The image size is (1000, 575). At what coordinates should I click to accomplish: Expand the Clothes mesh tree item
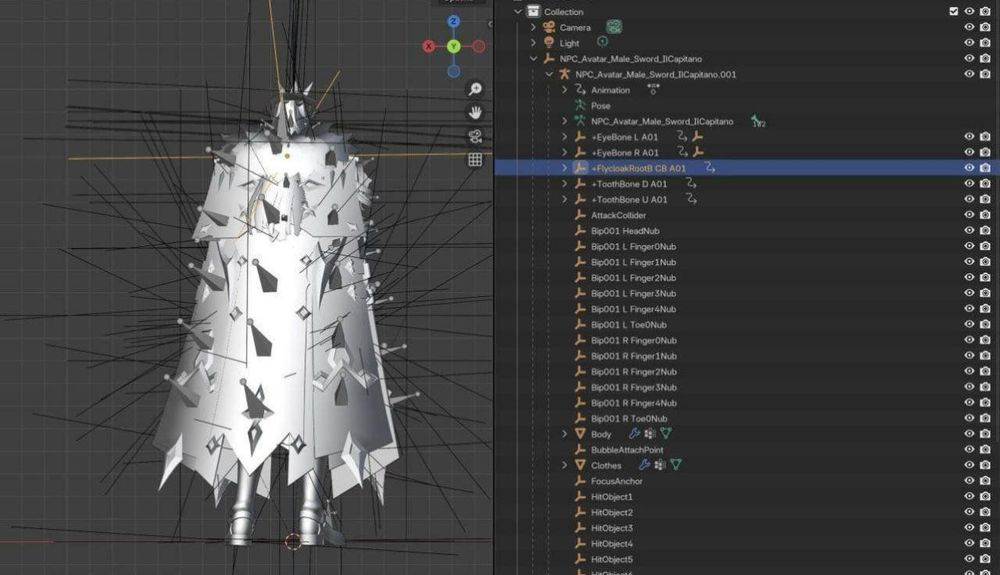pos(564,465)
